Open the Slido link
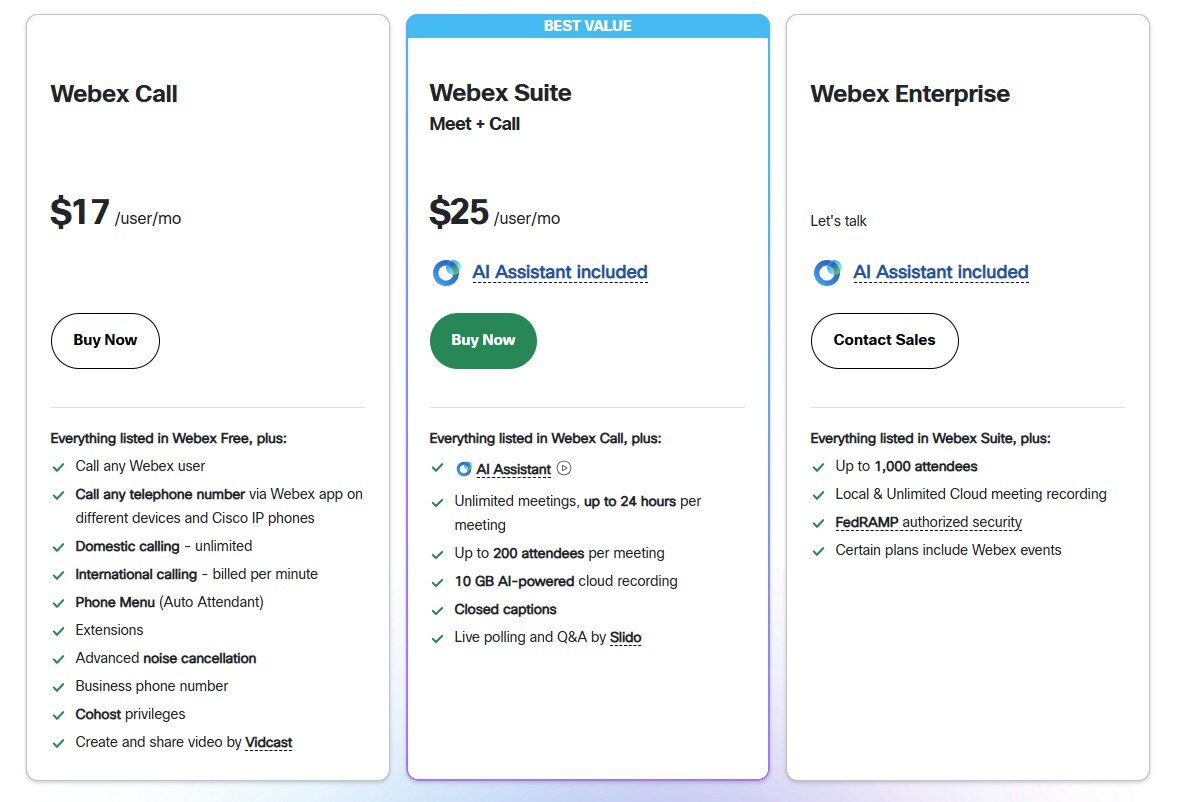The width and height of the screenshot is (1180, 802). click(626, 637)
